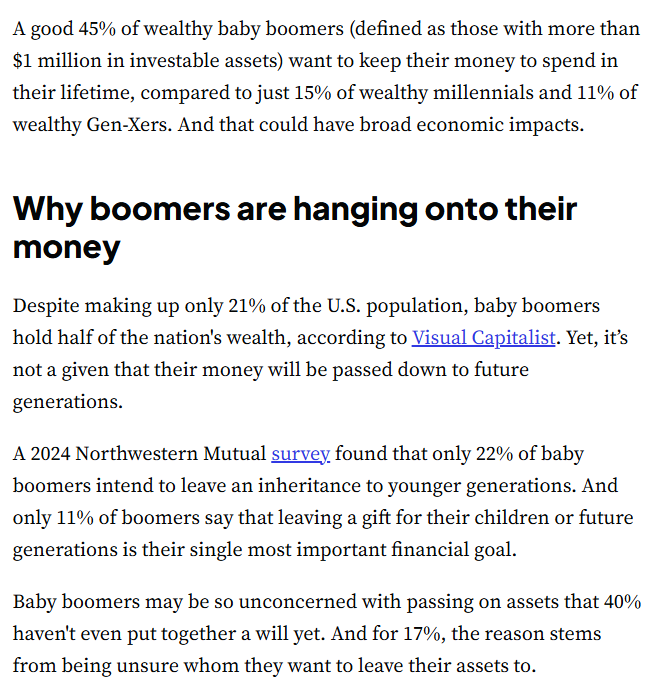Click the text "only 22% of baby"

pos(508,454)
